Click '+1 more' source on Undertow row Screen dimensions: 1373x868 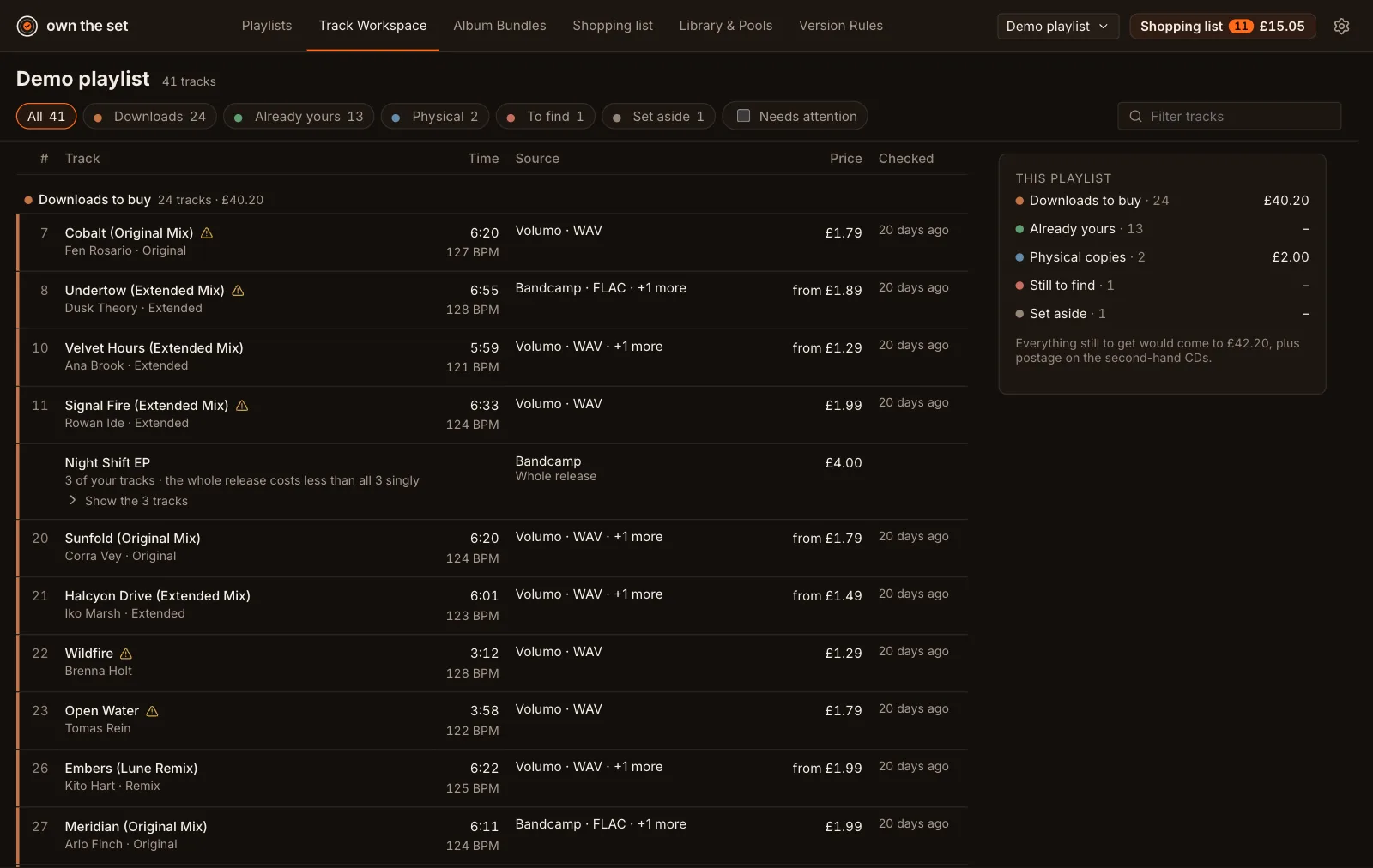pyautogui.click(x=662, y=288)
